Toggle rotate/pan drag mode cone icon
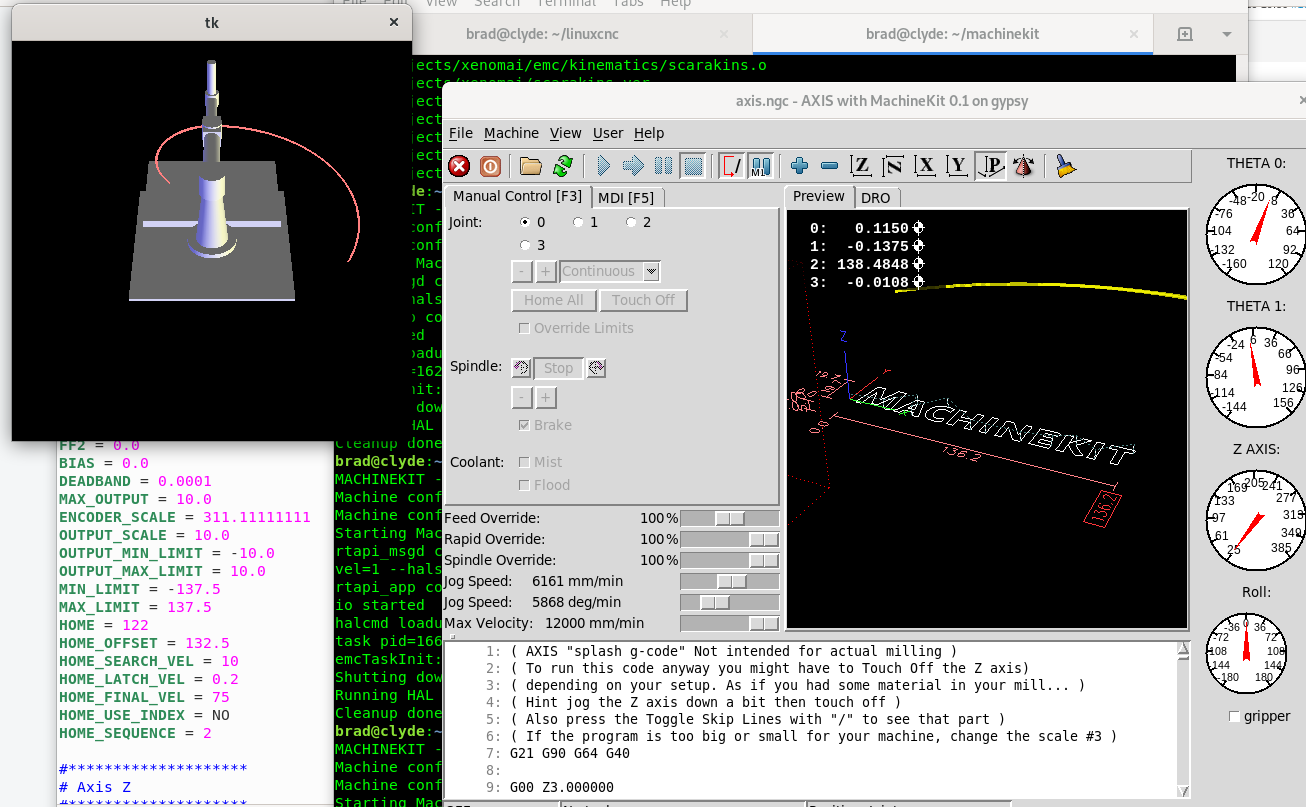1306x807 pixels. coord(1022,166)
